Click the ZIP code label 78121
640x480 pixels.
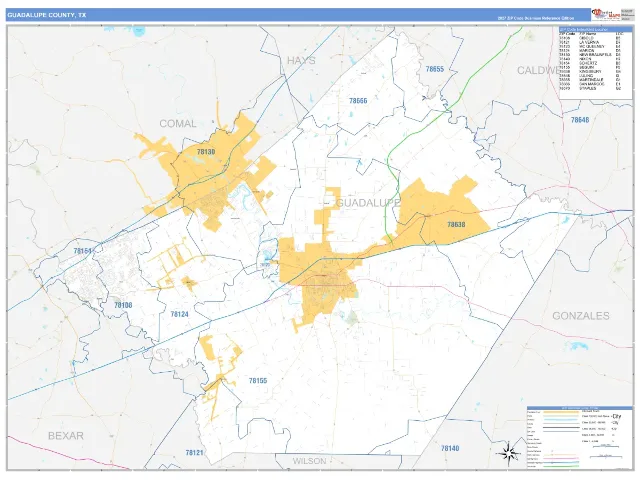[194, 452]
